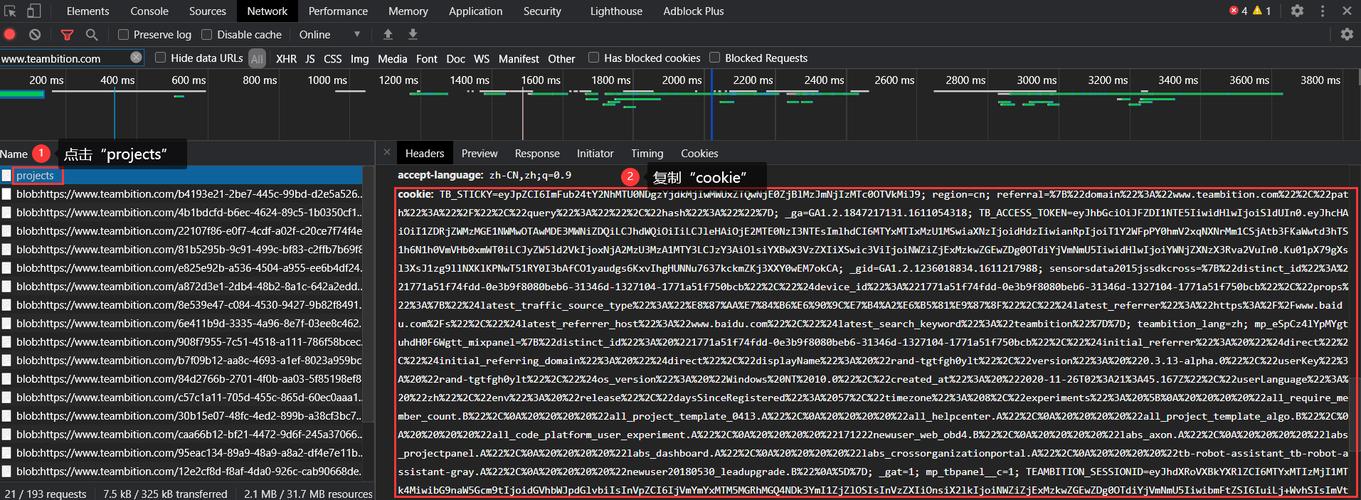
Task: Filter requests by CSS type
Action: (333, 59)
